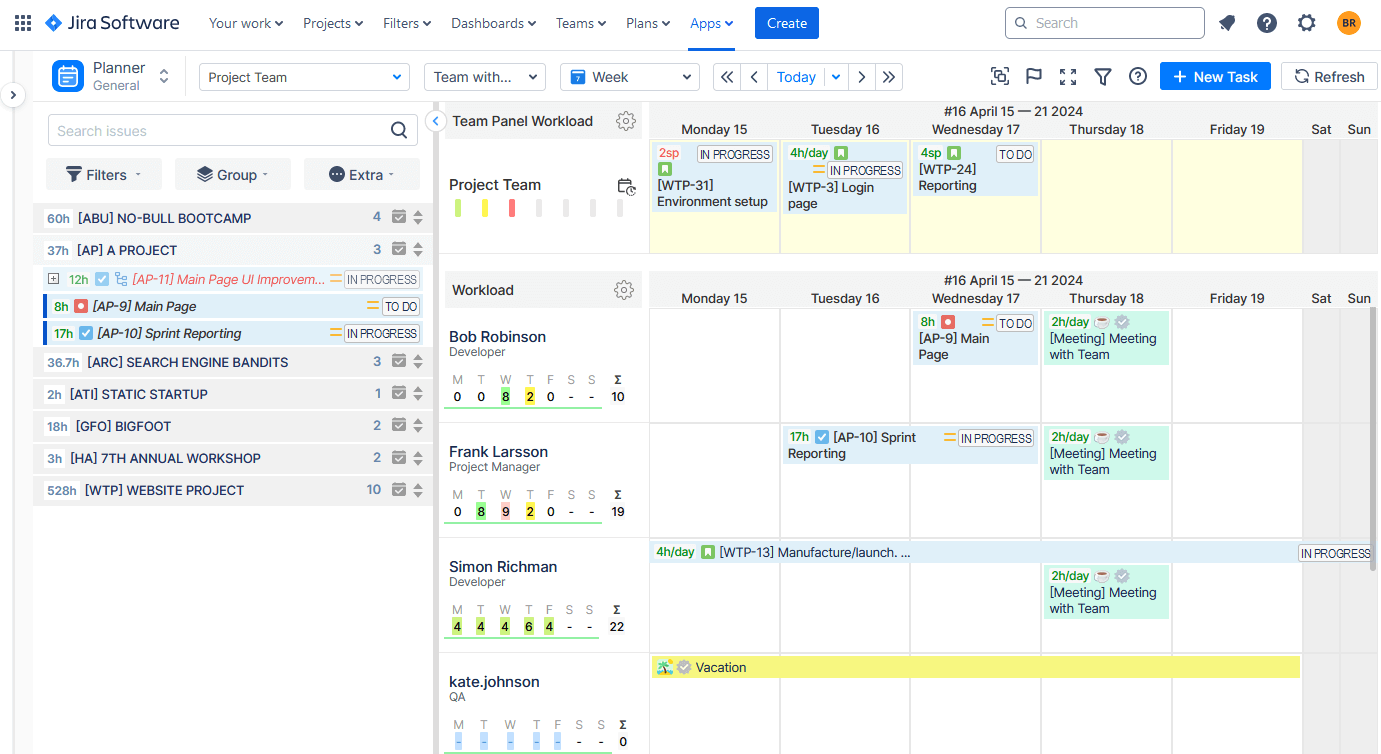Click the blue Create button

tap(787, 23)
